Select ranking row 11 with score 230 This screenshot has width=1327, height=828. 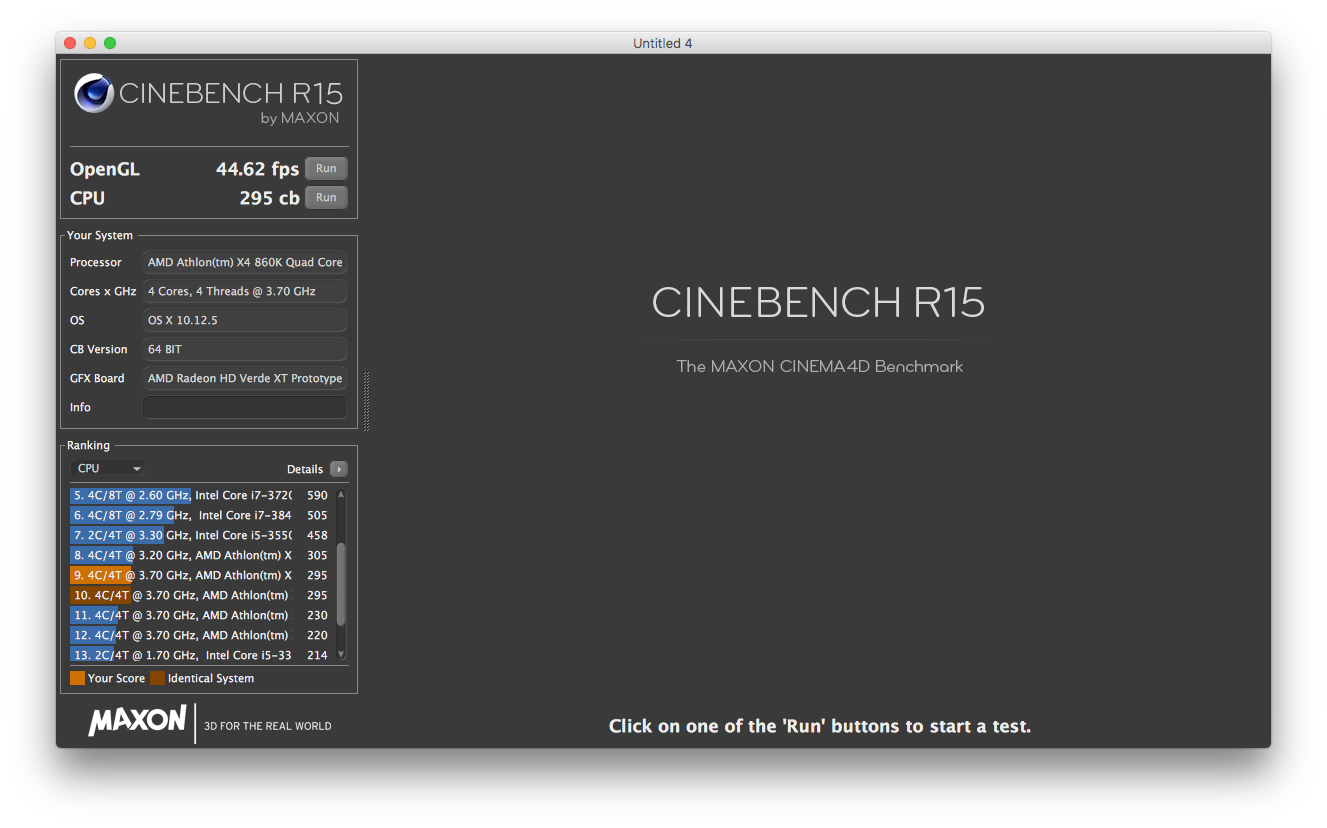click(202, 615)
